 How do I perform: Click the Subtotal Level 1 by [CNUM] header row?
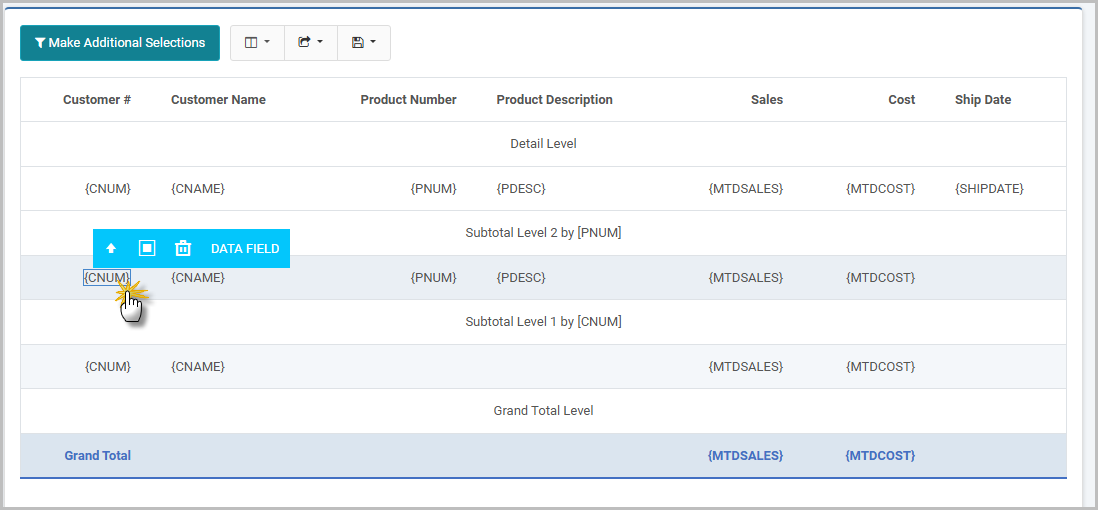tap(543, 322)
